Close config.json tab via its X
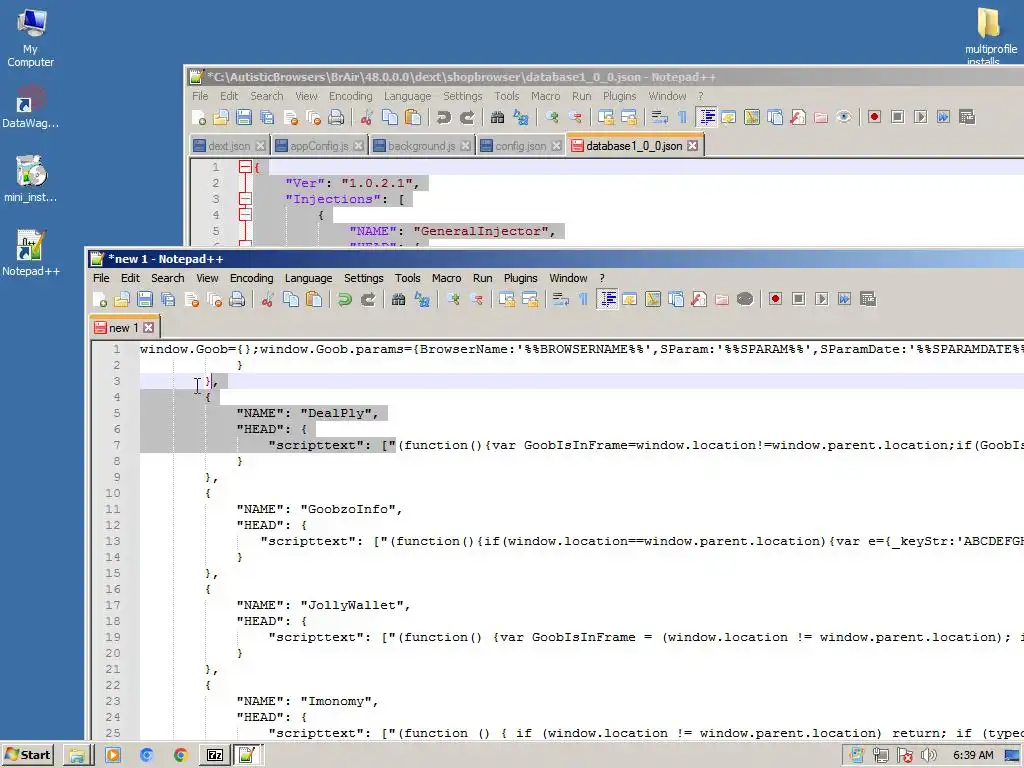Image resolution: width=1024 pixels, height=768 pixels. [x=556, y=146]
